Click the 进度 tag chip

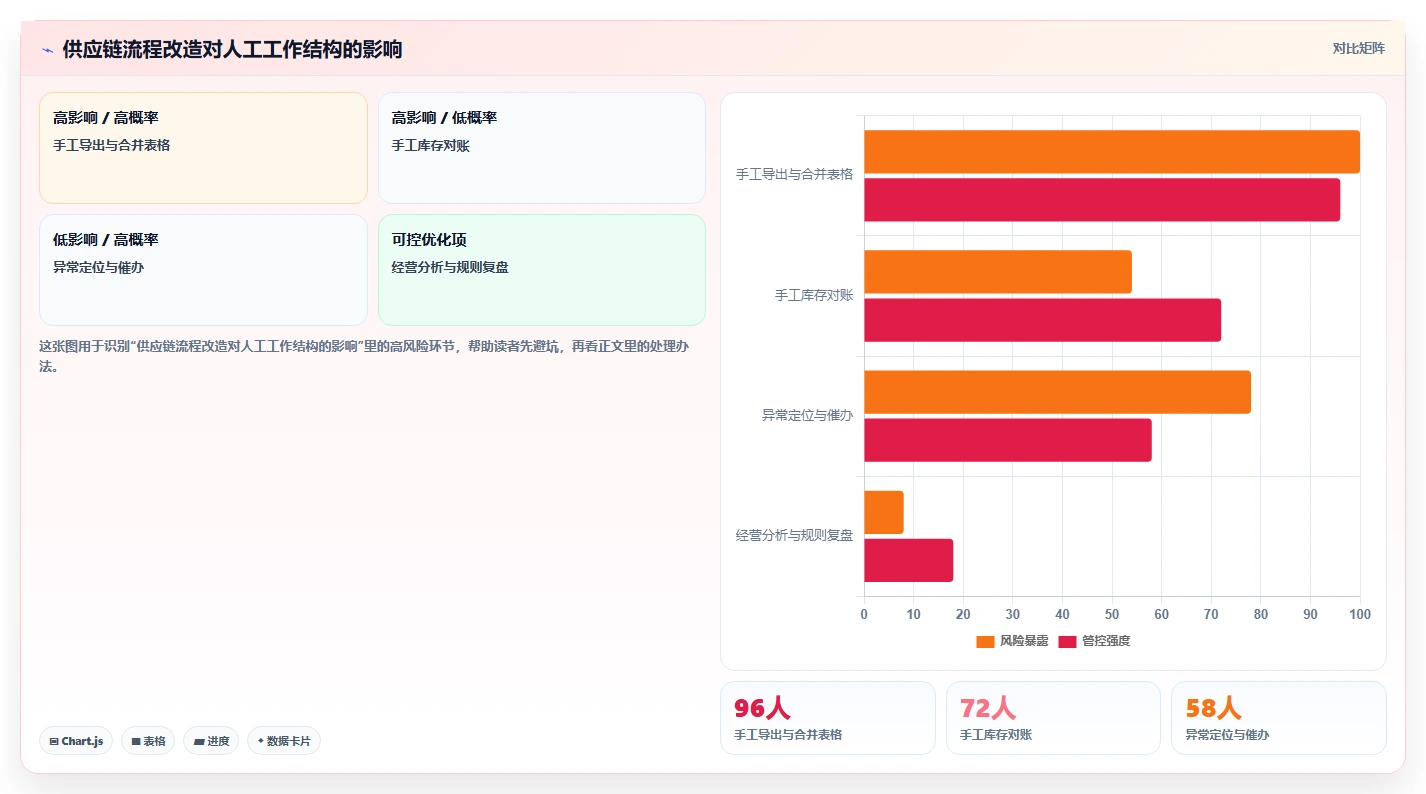click(x=211, y=741)
